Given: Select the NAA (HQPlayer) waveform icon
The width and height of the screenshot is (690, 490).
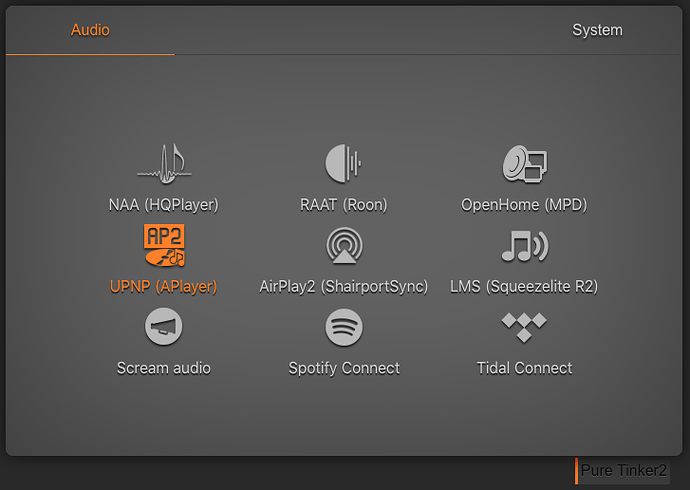Looking at the screenshot, I should [164, 164].
